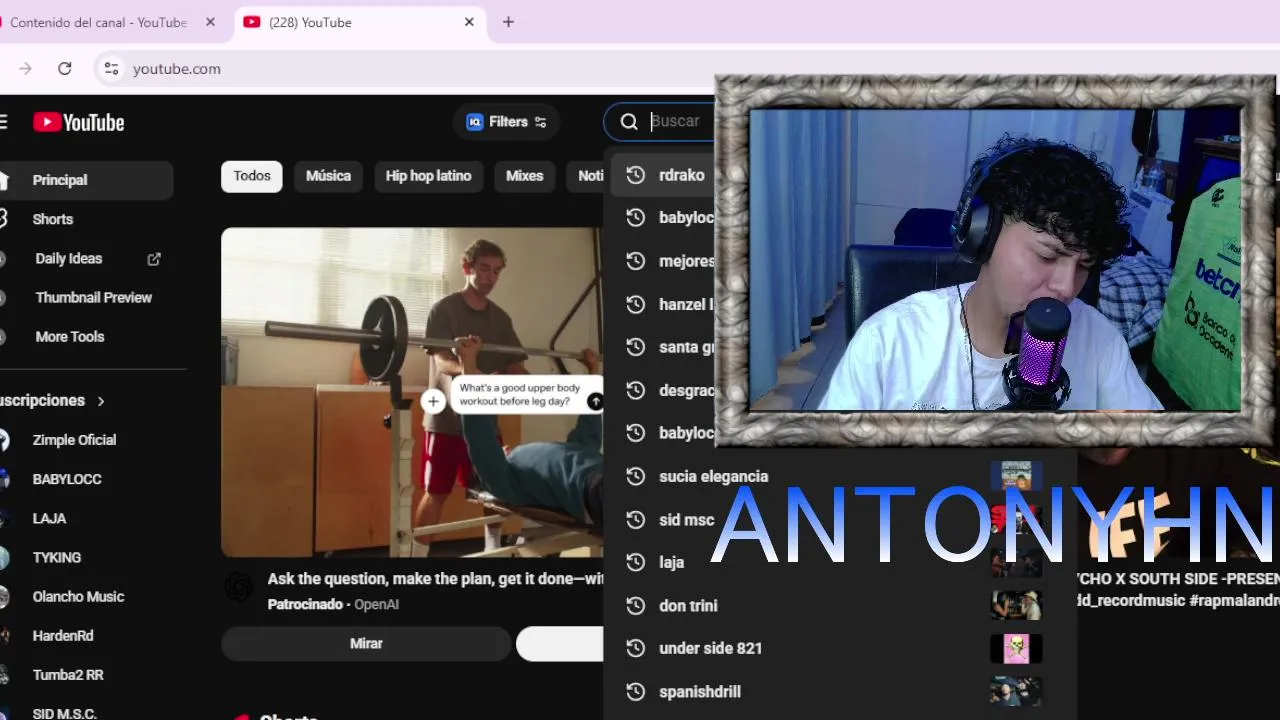The width and height of the screenshot is (1280, 720).
Task: Select 'santa' search history suggestion
Action: click(x=660, y=347)
